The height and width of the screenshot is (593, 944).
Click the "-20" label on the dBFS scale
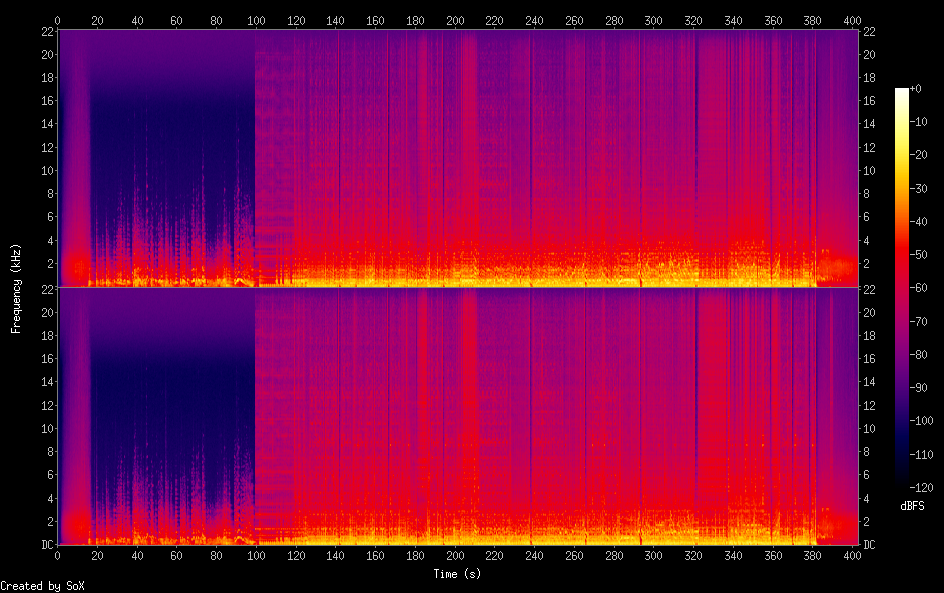pos(918,155)
